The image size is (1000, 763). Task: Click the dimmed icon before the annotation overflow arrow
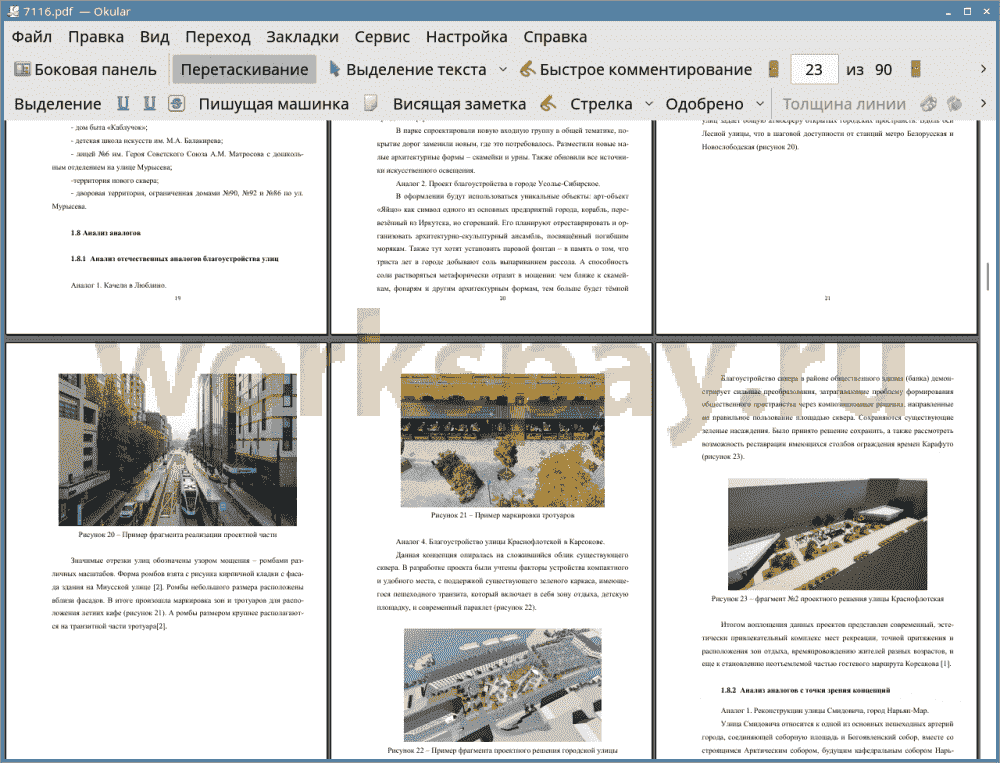tap(954, 103)
